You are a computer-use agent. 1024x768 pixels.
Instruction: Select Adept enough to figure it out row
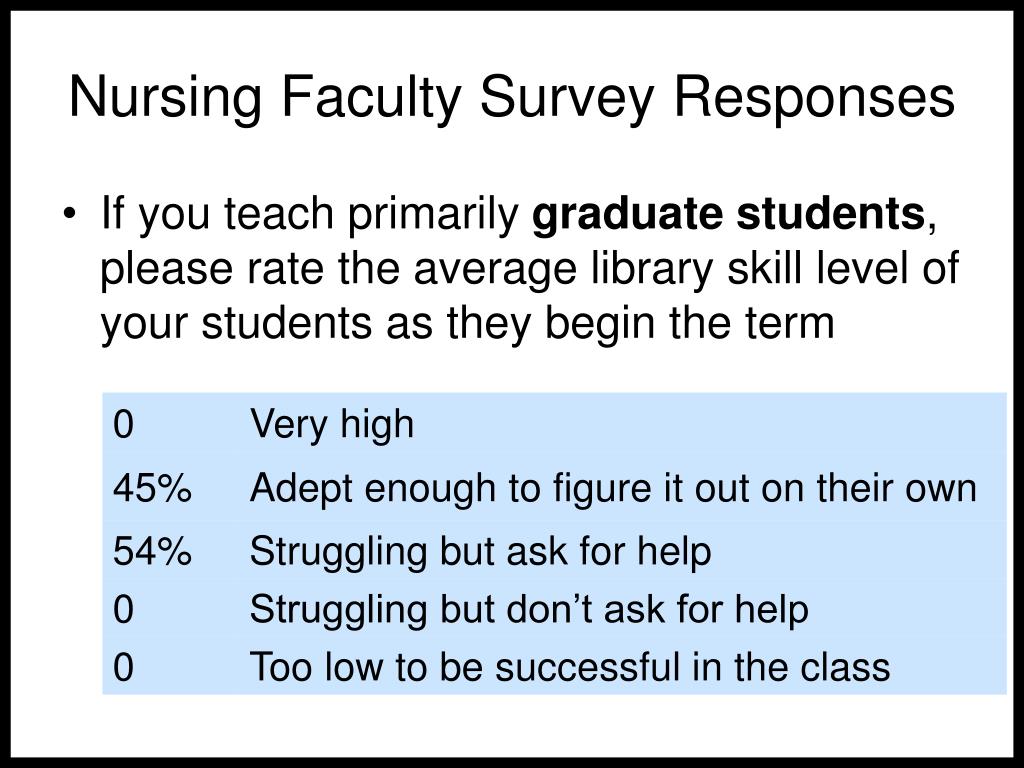(x=554, y=488)
